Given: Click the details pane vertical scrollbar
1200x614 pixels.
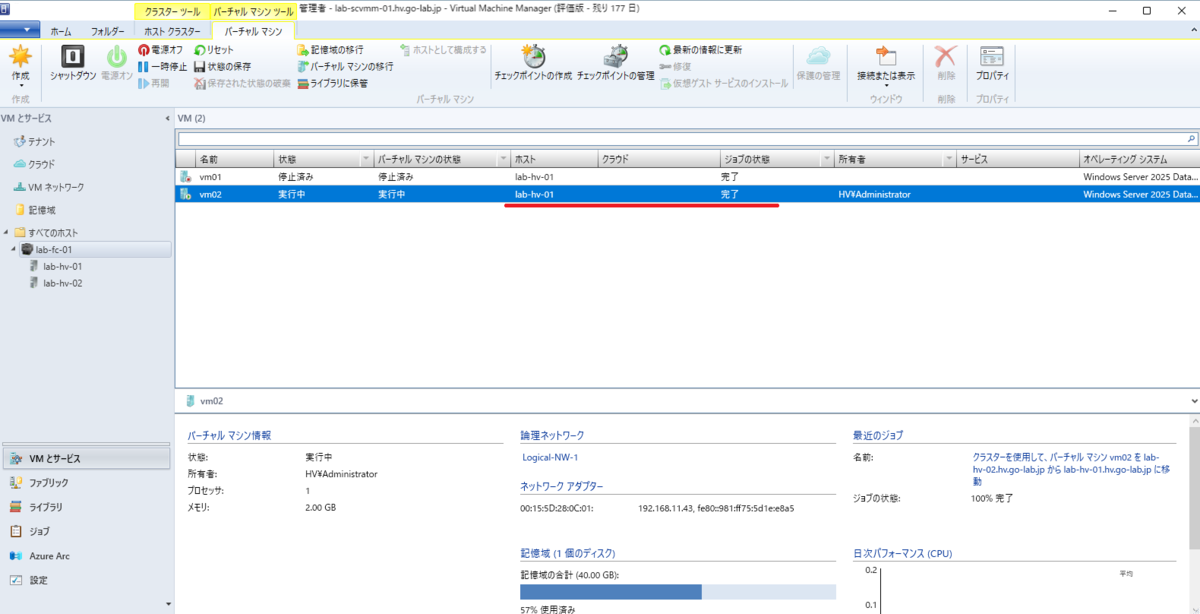Looking at the screenshot, I should (1194, 490).
